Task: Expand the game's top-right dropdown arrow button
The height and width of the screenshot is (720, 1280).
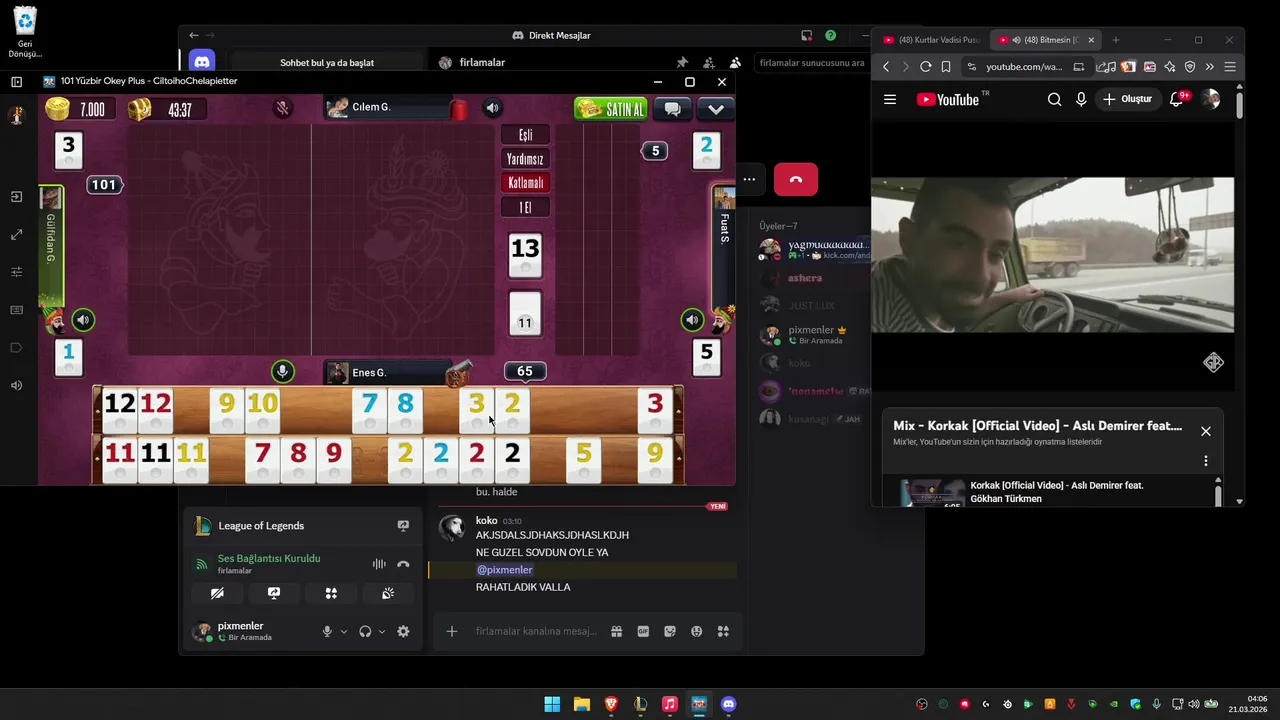Action: [x=716, y=109]
